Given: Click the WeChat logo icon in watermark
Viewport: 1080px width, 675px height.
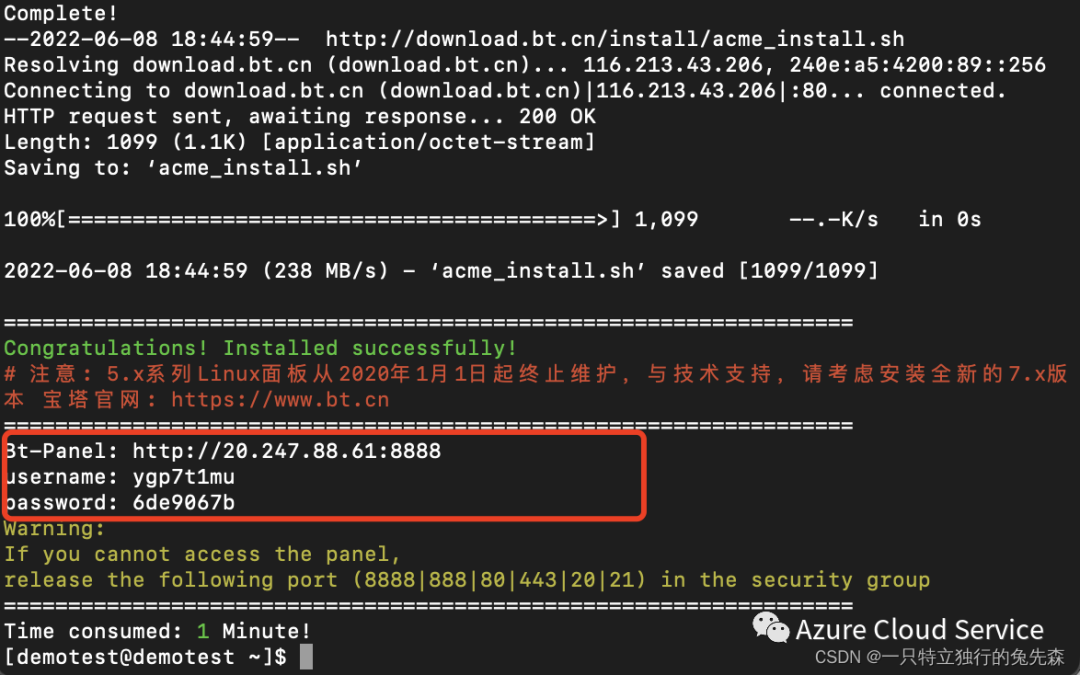Looking at the screenshot, I should (x=770, y=627).
